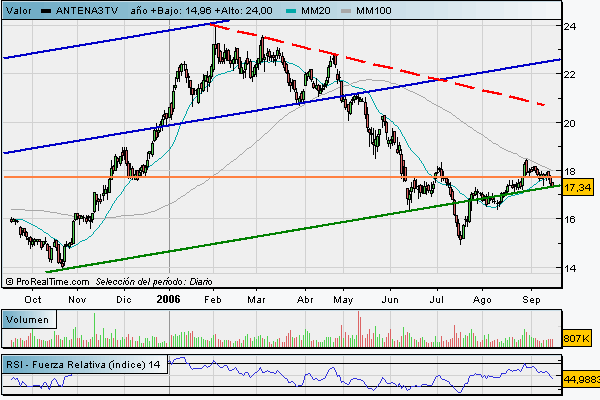Click the yellow 17,34 current price tag
600x400 pixels.
coord(577,187)
